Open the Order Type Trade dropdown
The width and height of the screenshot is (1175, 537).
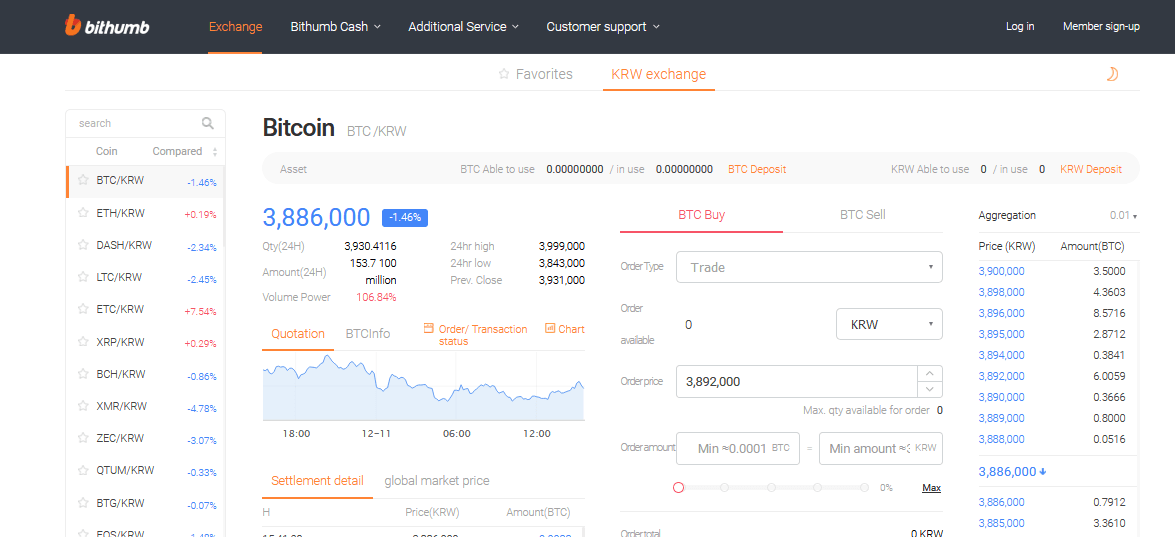coord(809,267)
